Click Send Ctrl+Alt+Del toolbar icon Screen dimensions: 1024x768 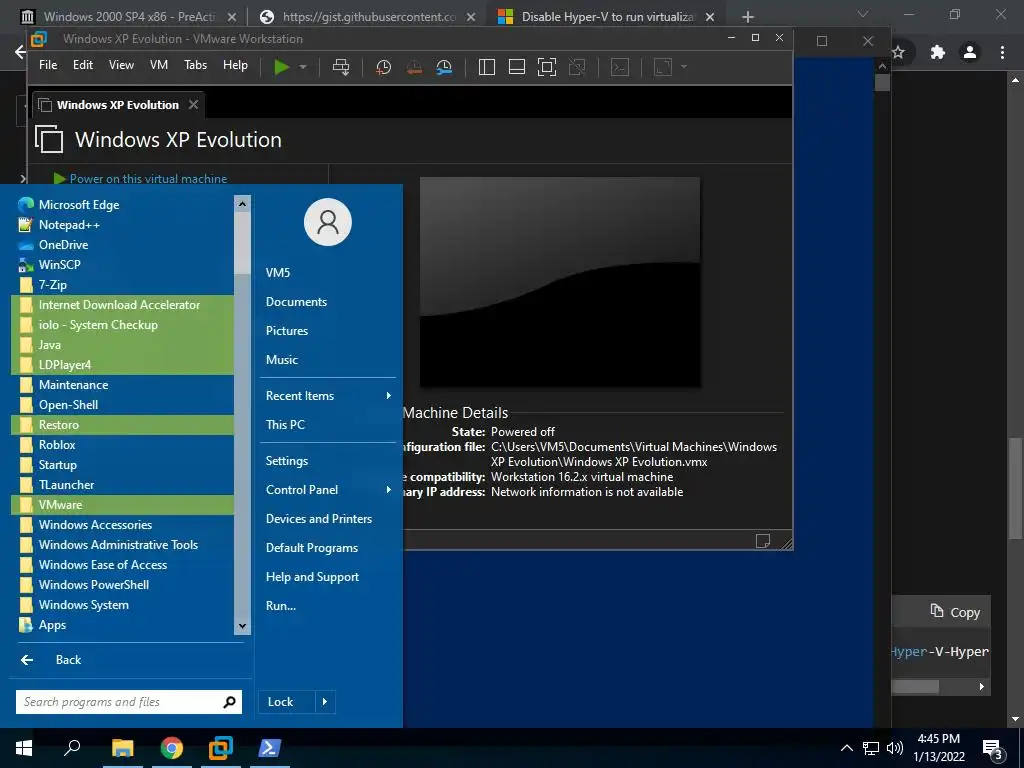pyautogui.click(x=341, y=67)
